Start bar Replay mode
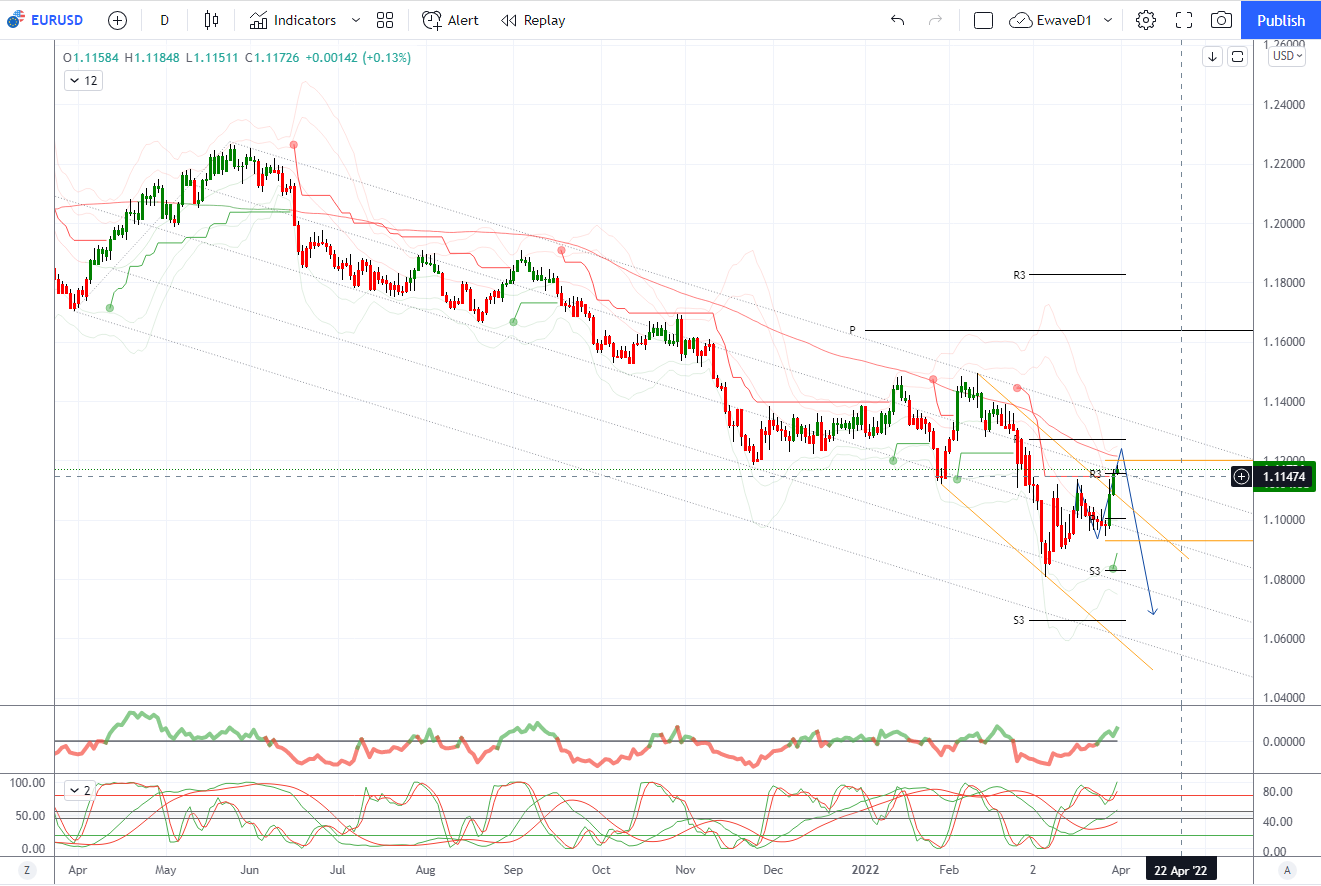Viewport: 1321px width, 886px height. (x=533, y=20)
